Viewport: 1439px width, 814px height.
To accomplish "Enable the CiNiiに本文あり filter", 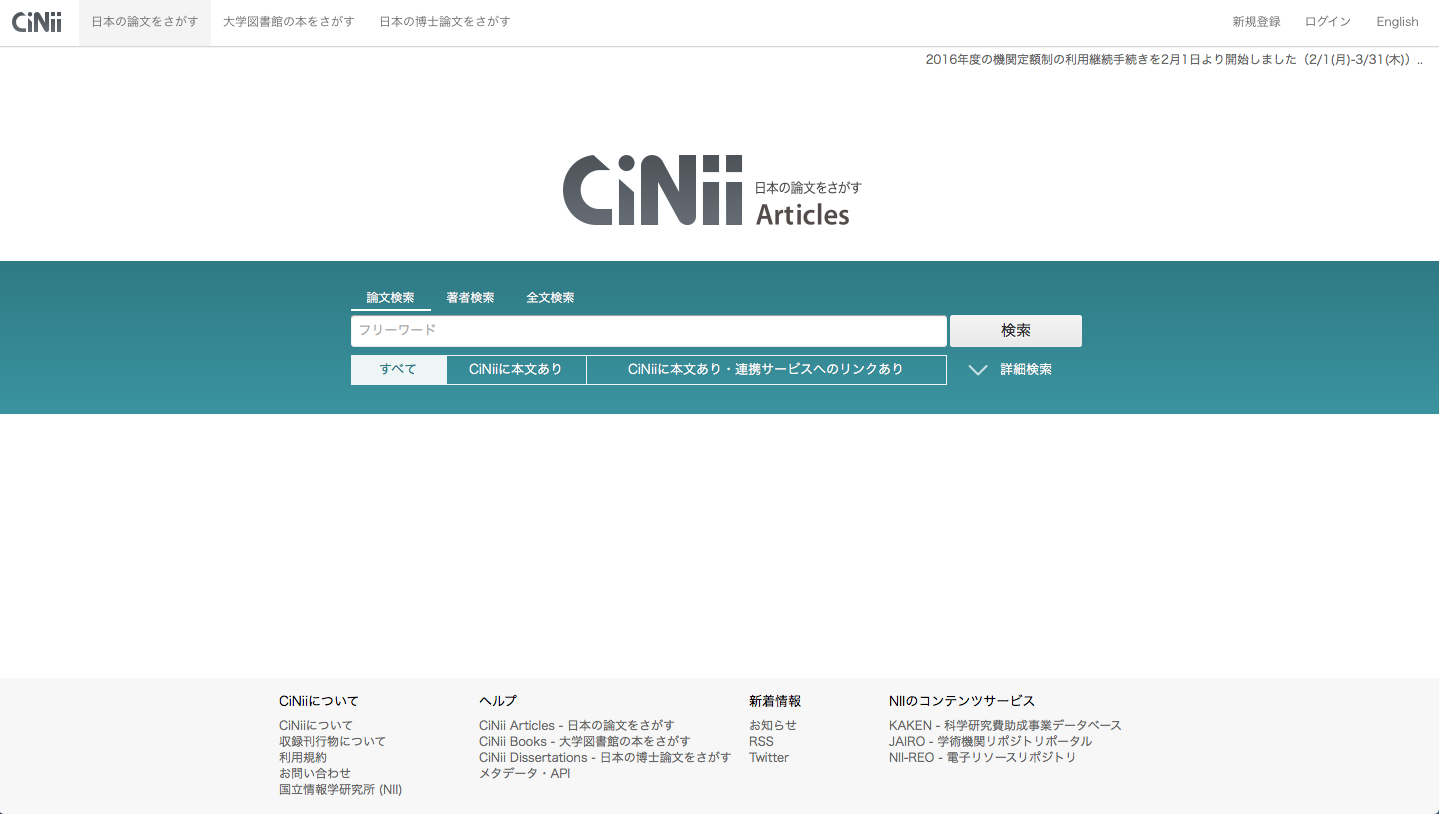I will point(516,369).
